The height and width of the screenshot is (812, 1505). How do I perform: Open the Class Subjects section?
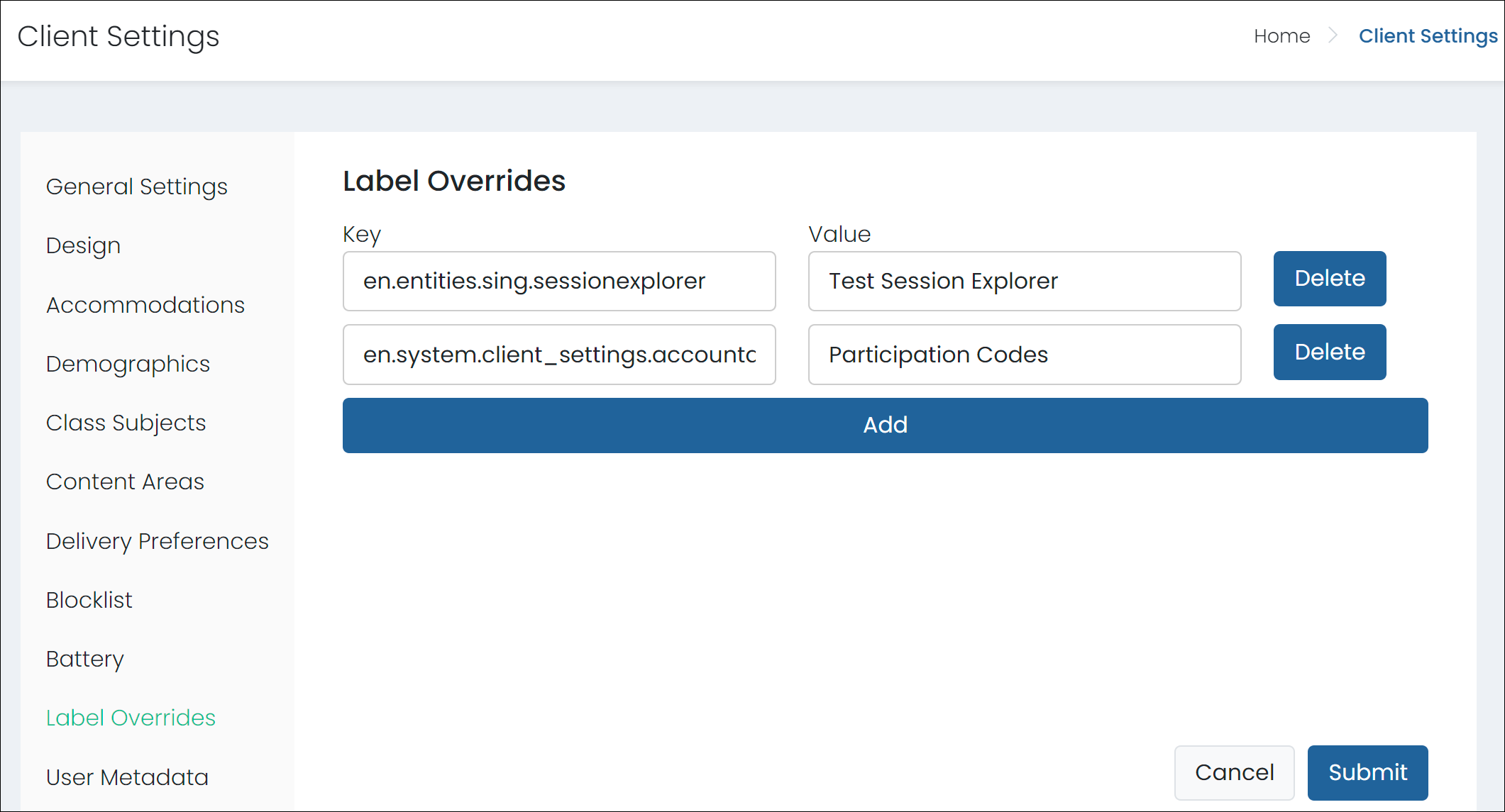125,423
